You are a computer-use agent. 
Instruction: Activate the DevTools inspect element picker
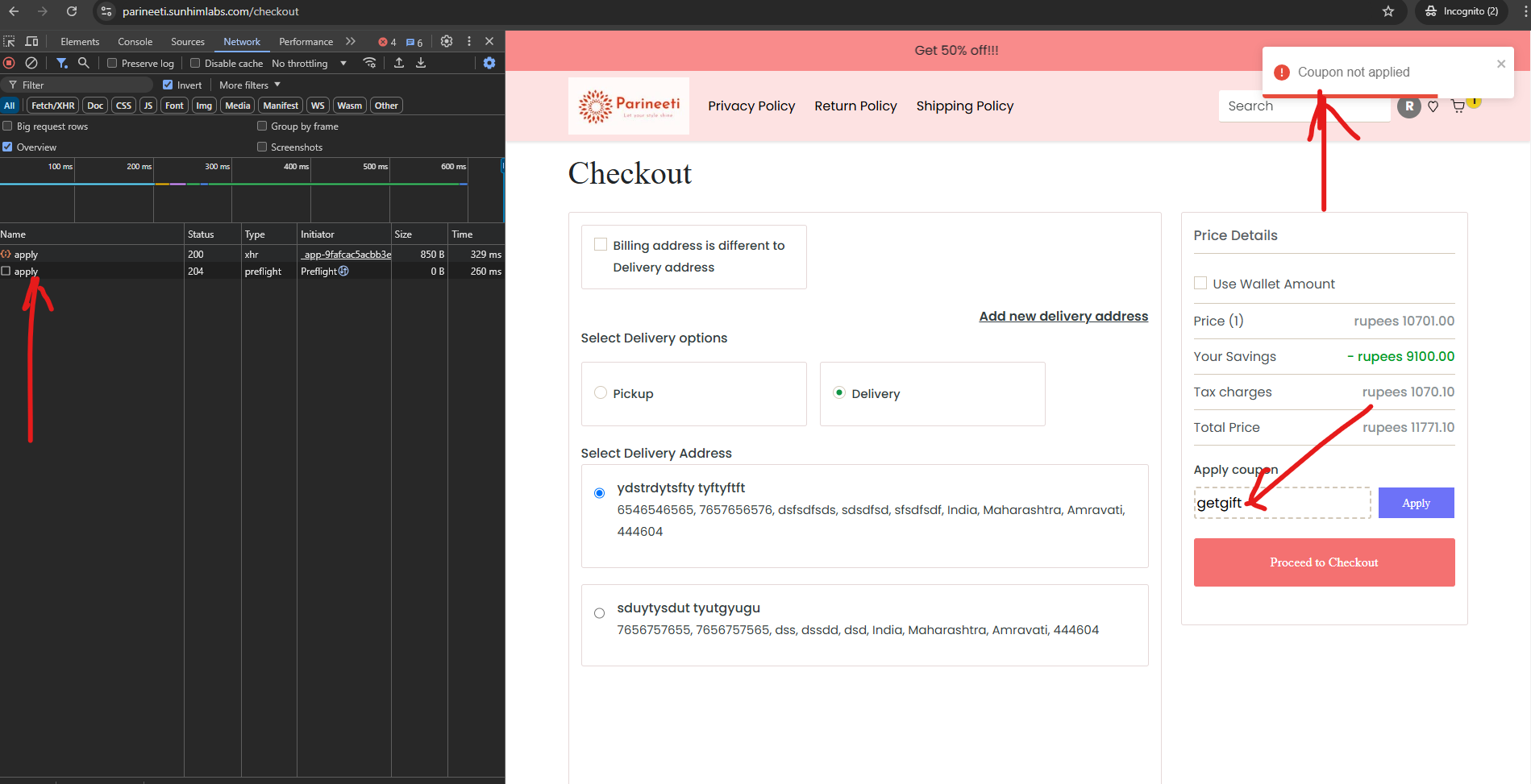tap(10, 41)
